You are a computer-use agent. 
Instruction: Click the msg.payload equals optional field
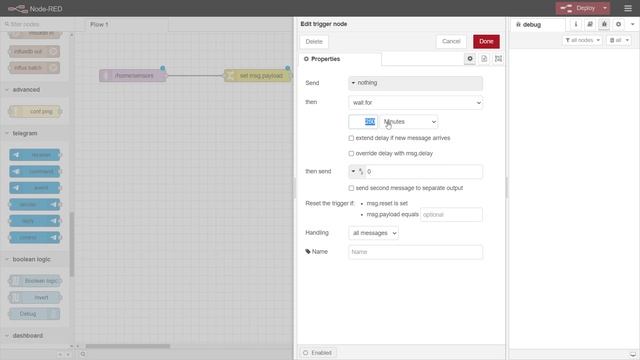pyautogui.click(x=451, y=215)
